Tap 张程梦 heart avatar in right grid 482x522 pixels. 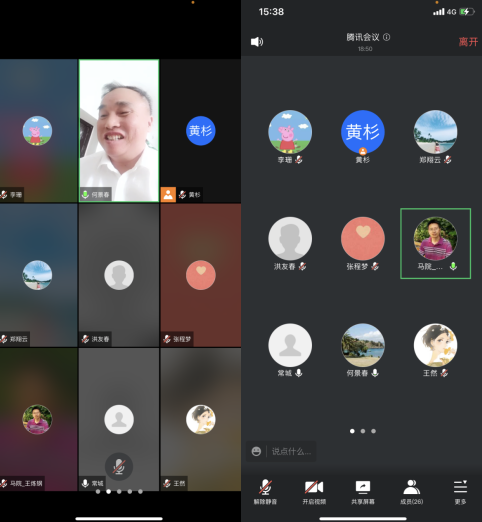(x=363, y=238)
